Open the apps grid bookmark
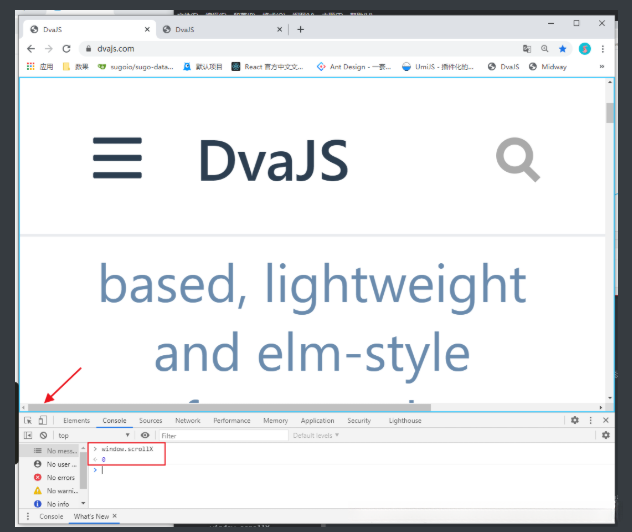 (40, 66)
